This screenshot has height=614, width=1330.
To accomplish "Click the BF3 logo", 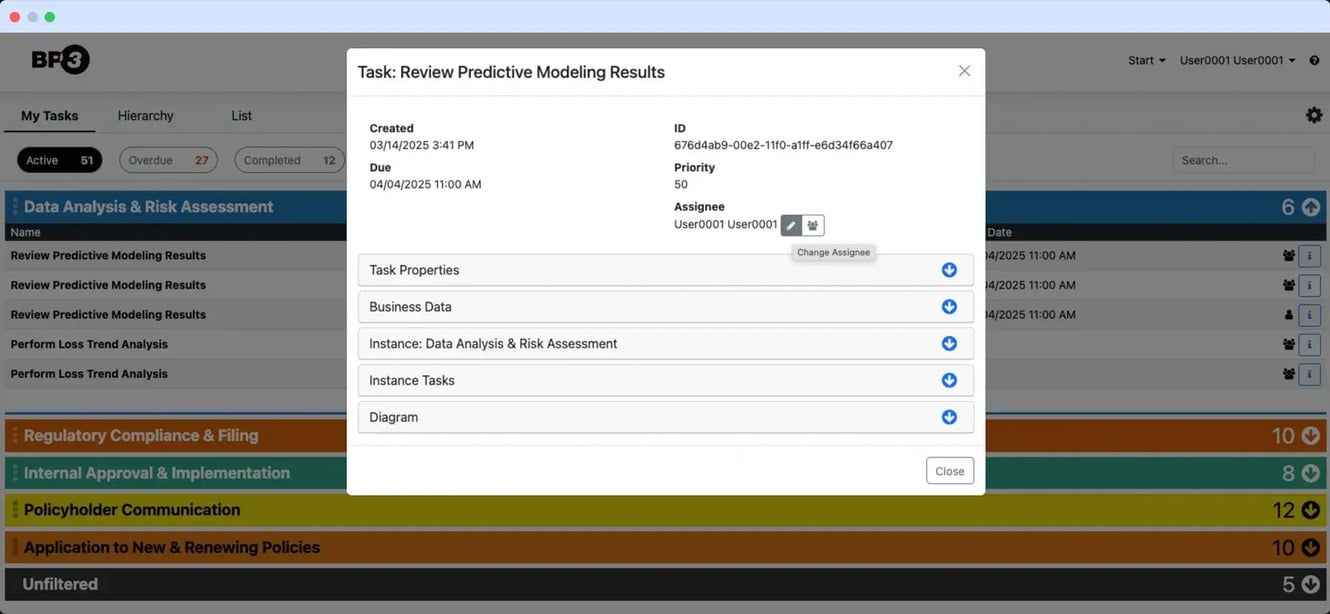I will [60, 60].
